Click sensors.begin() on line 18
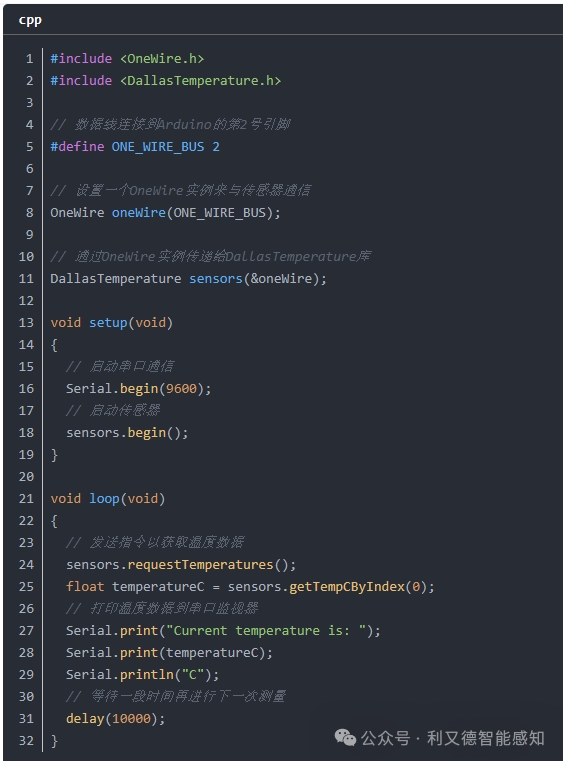The height and width of the screenshot is (761, 563). click(x=127, y=432)
